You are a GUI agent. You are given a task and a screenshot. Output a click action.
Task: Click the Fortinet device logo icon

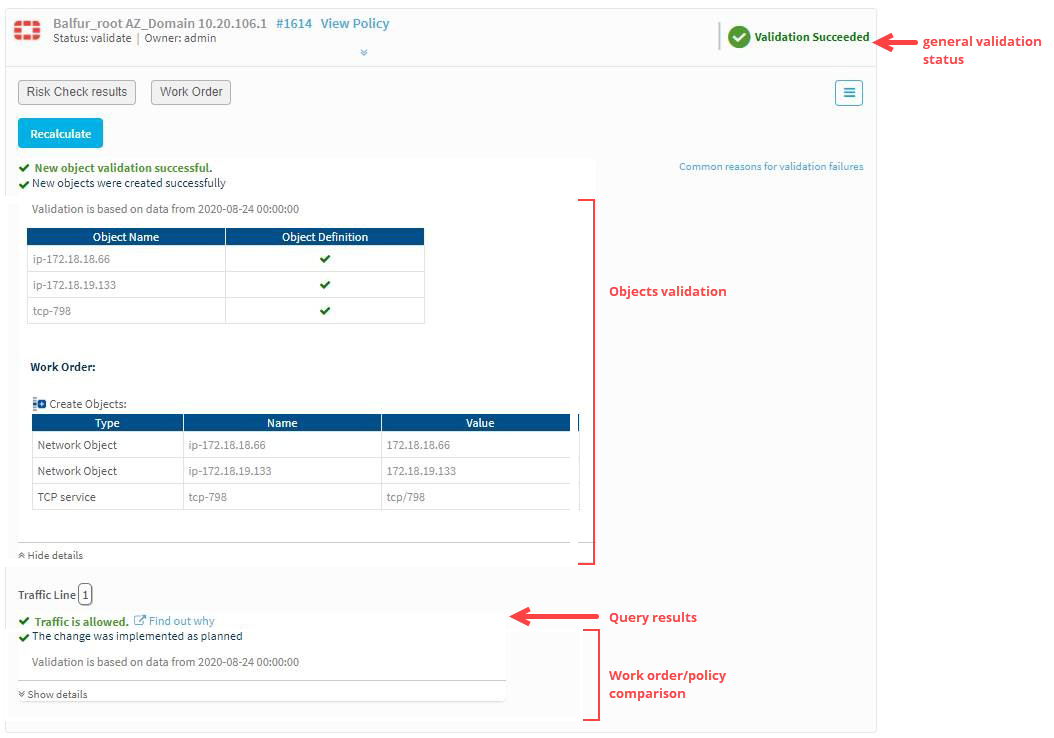[27, 30]
